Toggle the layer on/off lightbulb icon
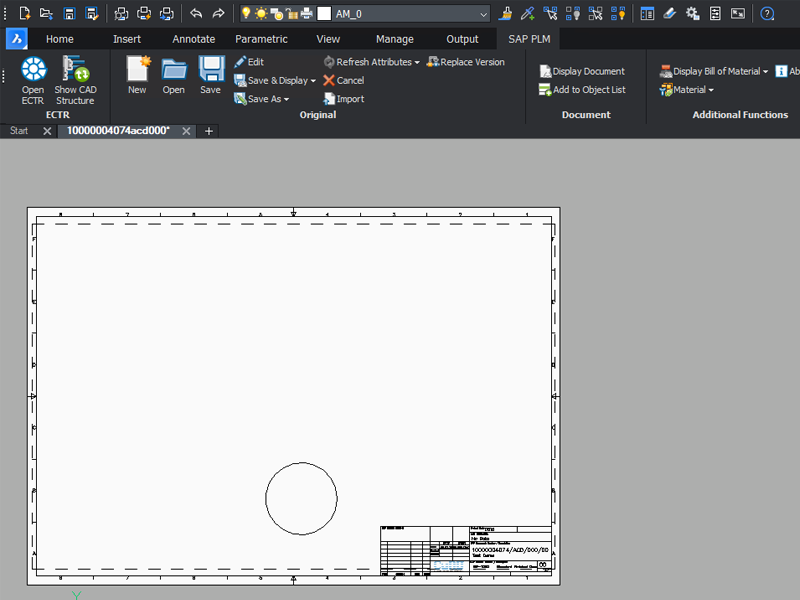 pos(246,14)
